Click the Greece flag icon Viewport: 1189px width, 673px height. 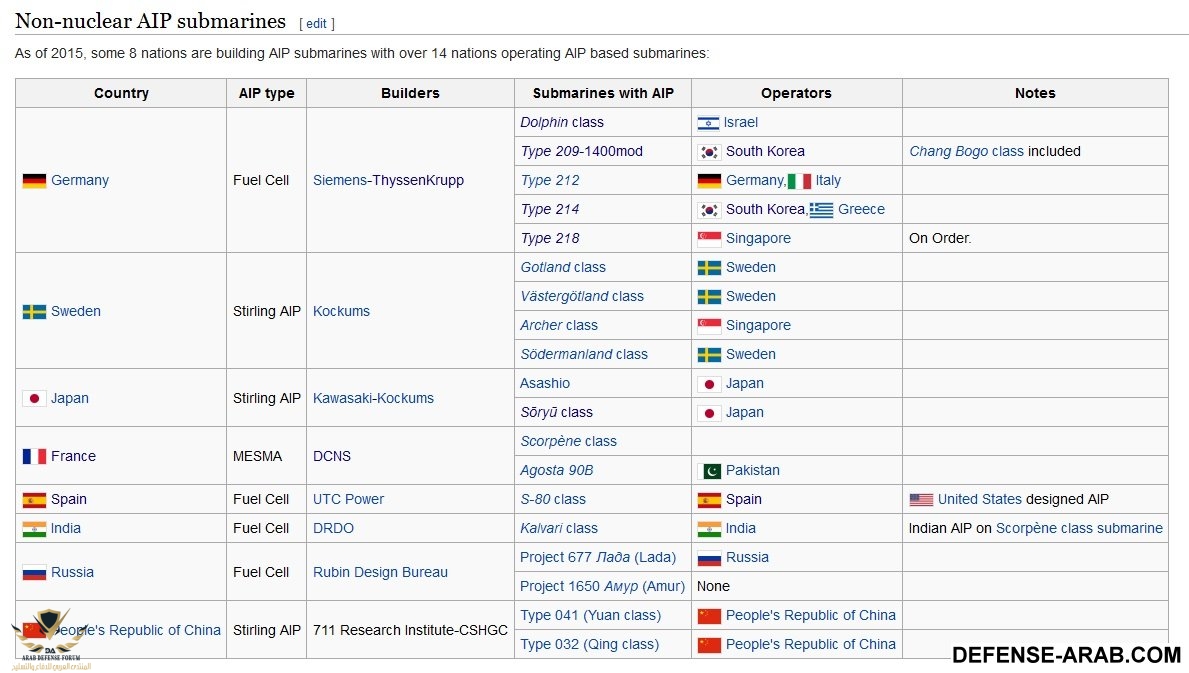[x=821, y=210]
